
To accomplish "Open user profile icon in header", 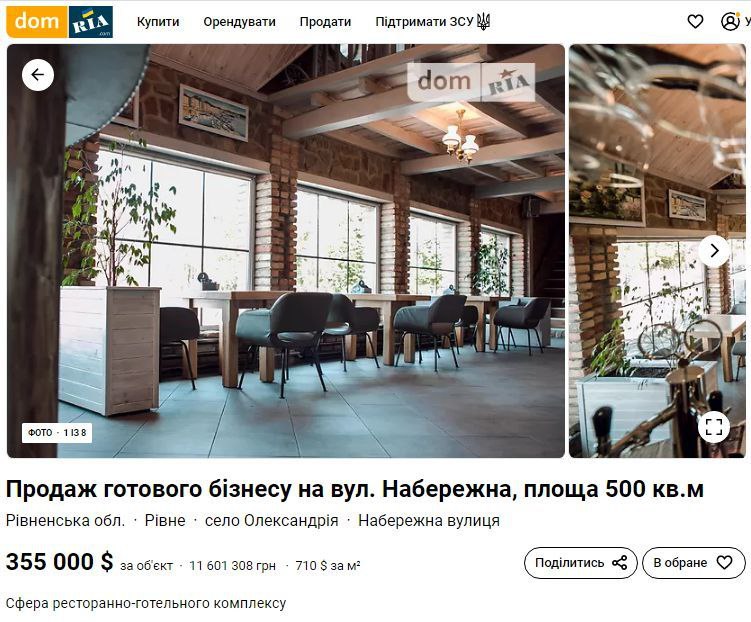I will coord(730,22).
